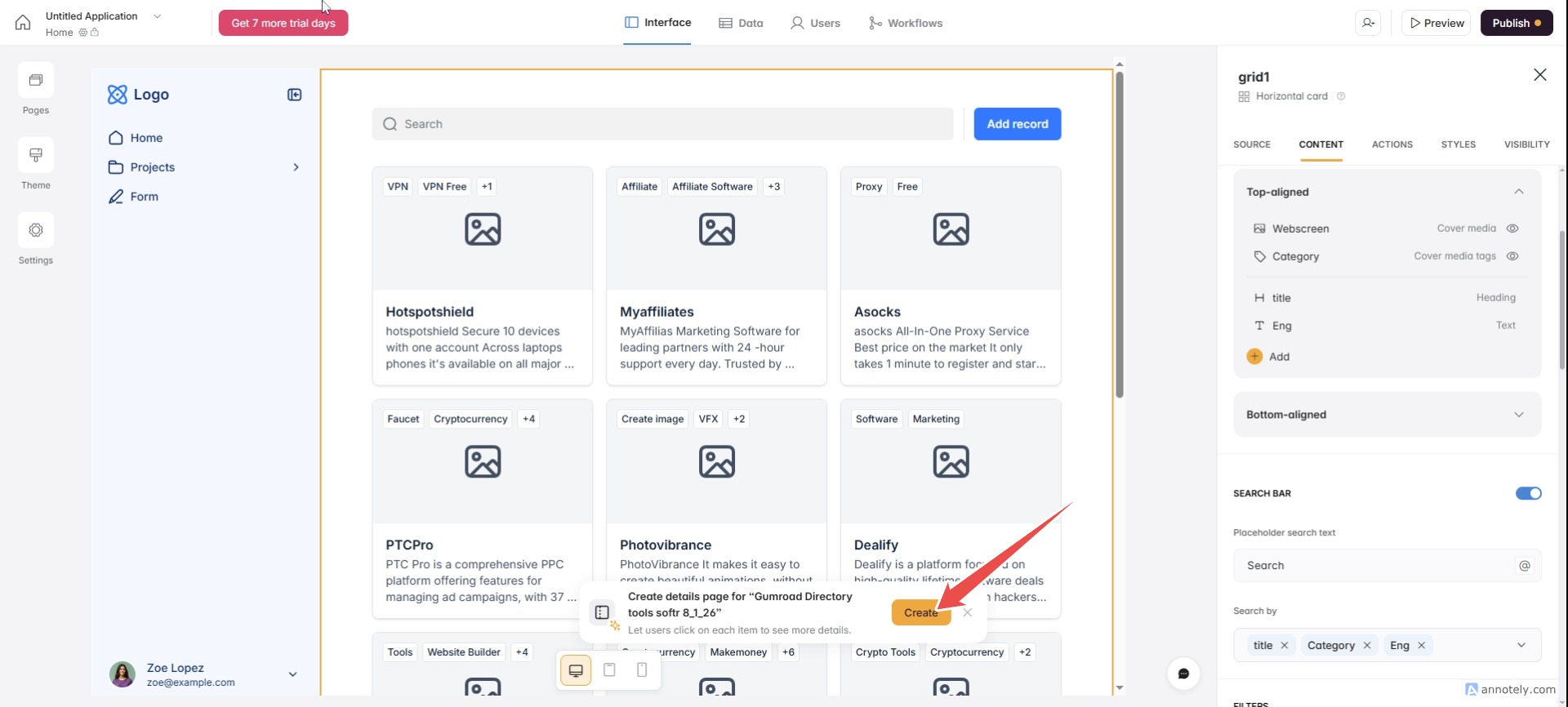Switch to the Styles tab
The image size is (1568, 707).
point(1458,145)
